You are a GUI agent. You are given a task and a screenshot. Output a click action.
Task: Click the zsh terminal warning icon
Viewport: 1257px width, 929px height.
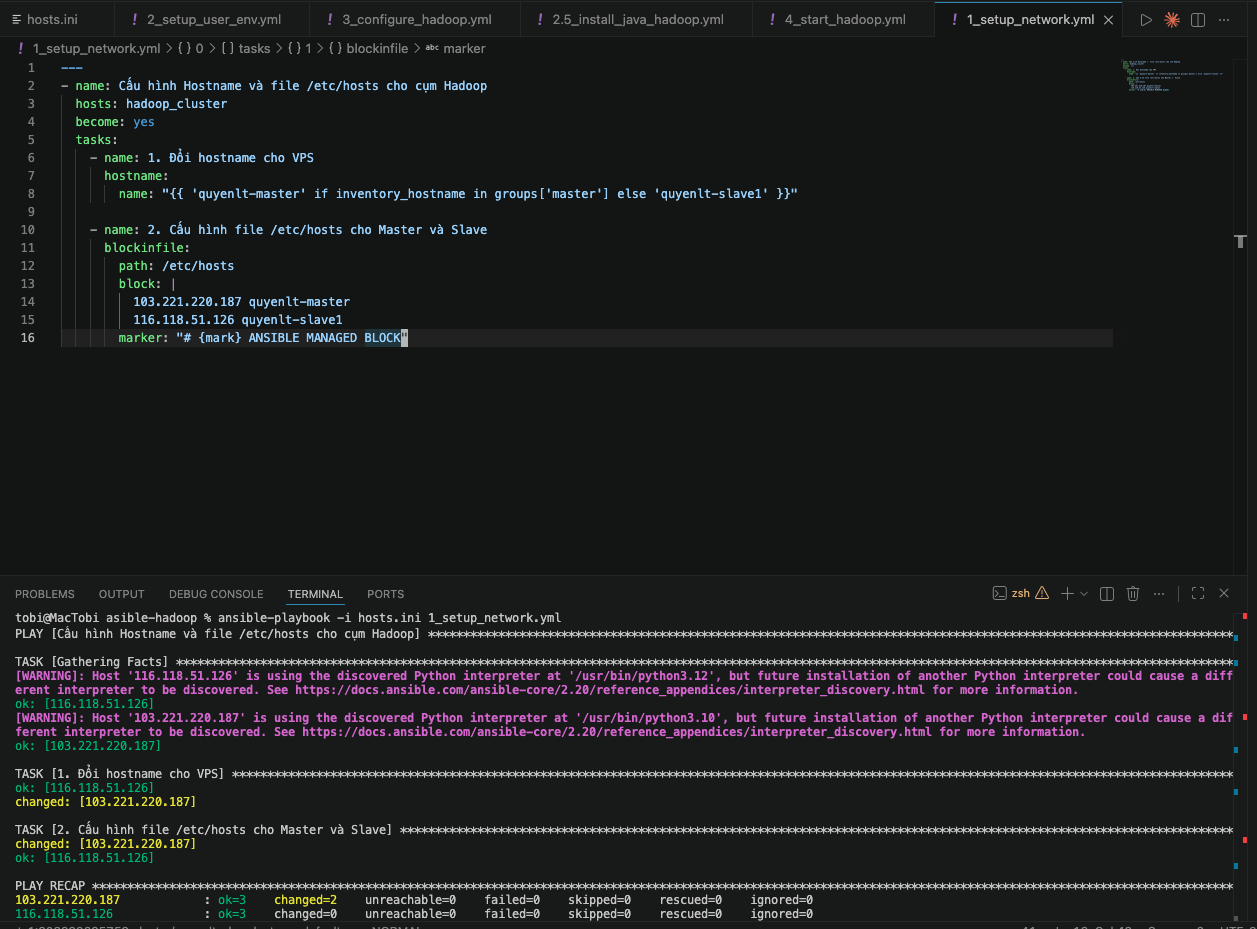coord(1042,594)
